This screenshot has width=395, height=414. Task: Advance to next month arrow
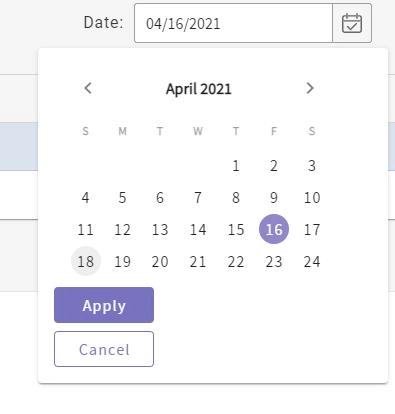point(310,88)
